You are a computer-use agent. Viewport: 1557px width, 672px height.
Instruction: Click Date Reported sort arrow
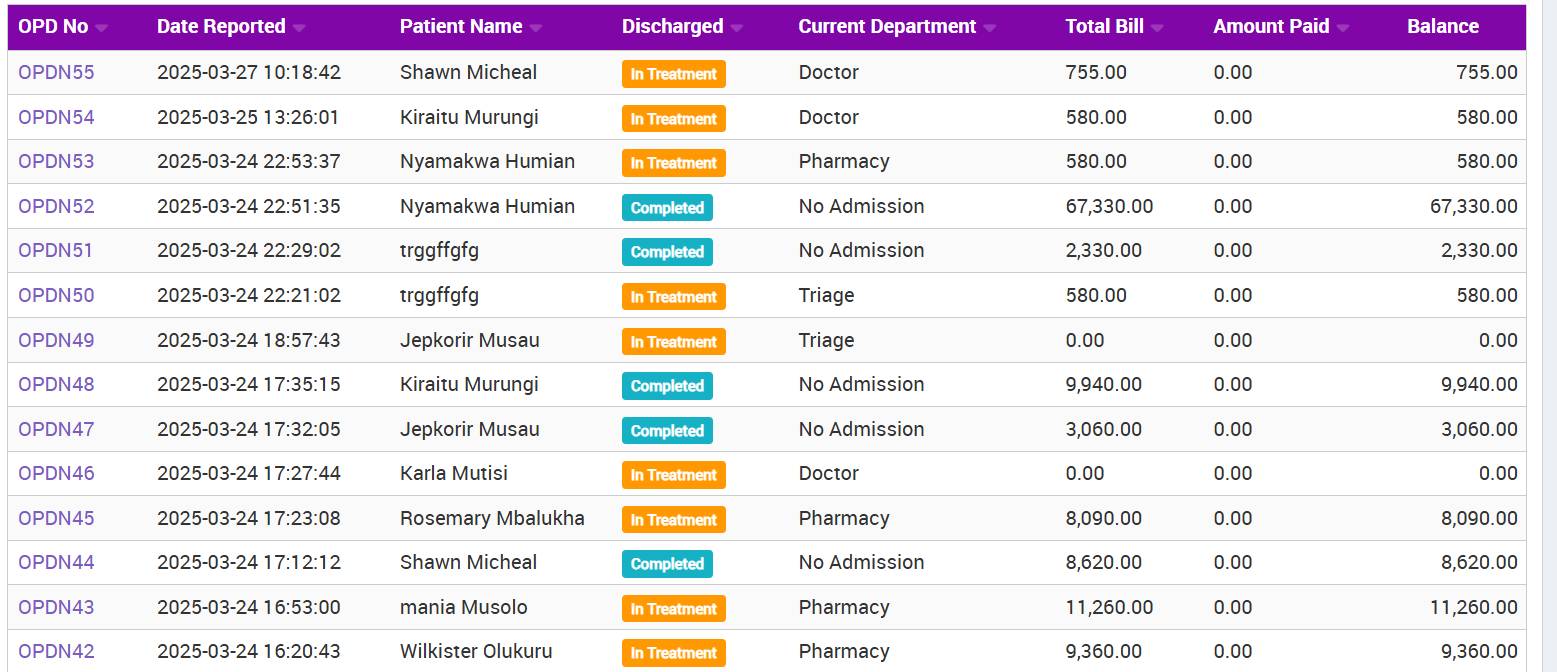pyautogui.click(x=299, y=29)
